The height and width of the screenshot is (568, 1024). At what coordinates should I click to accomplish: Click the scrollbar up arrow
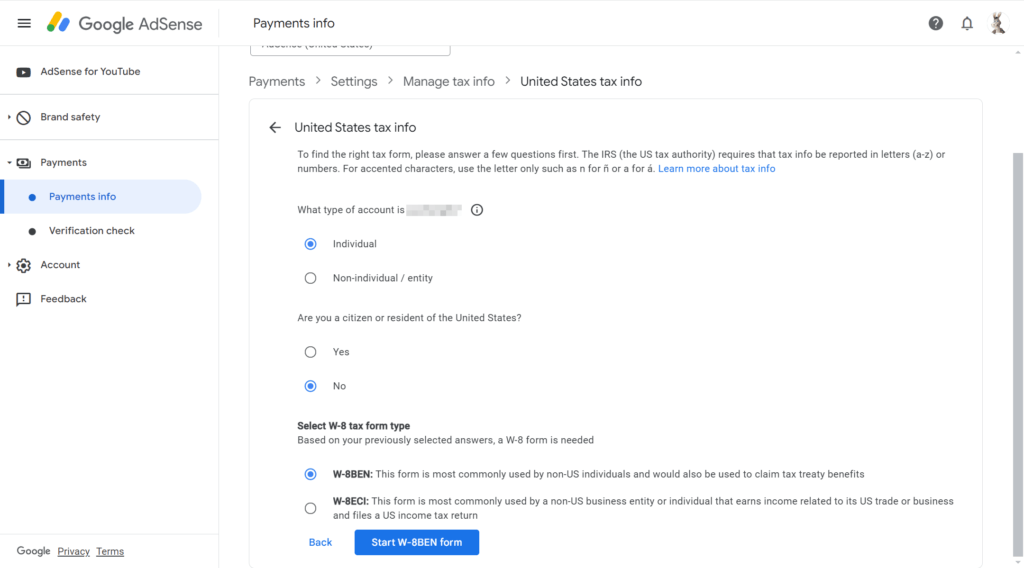pyautogui.click(x=1017, y=52)
